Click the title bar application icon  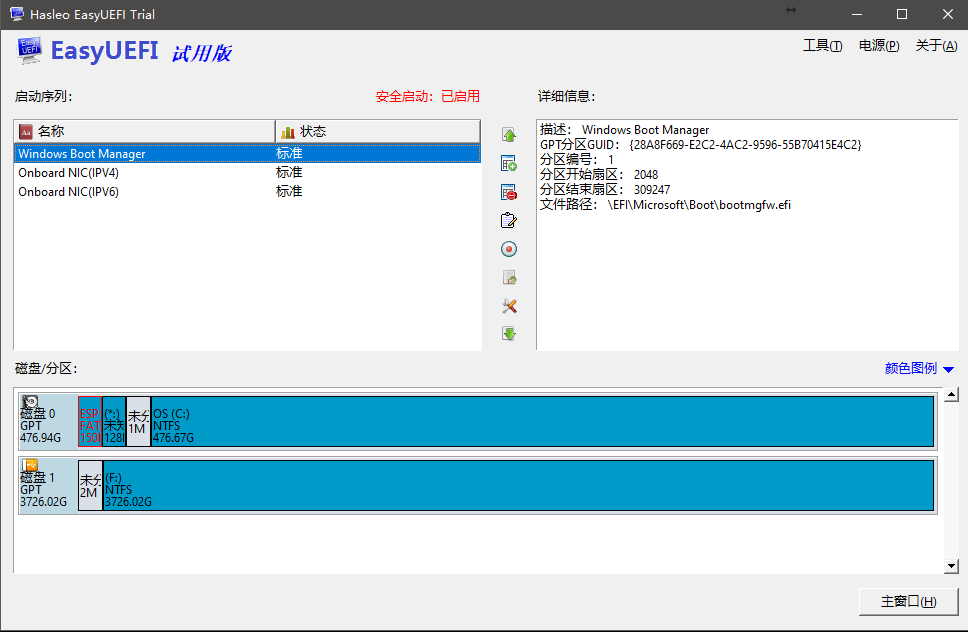[17, 14]
